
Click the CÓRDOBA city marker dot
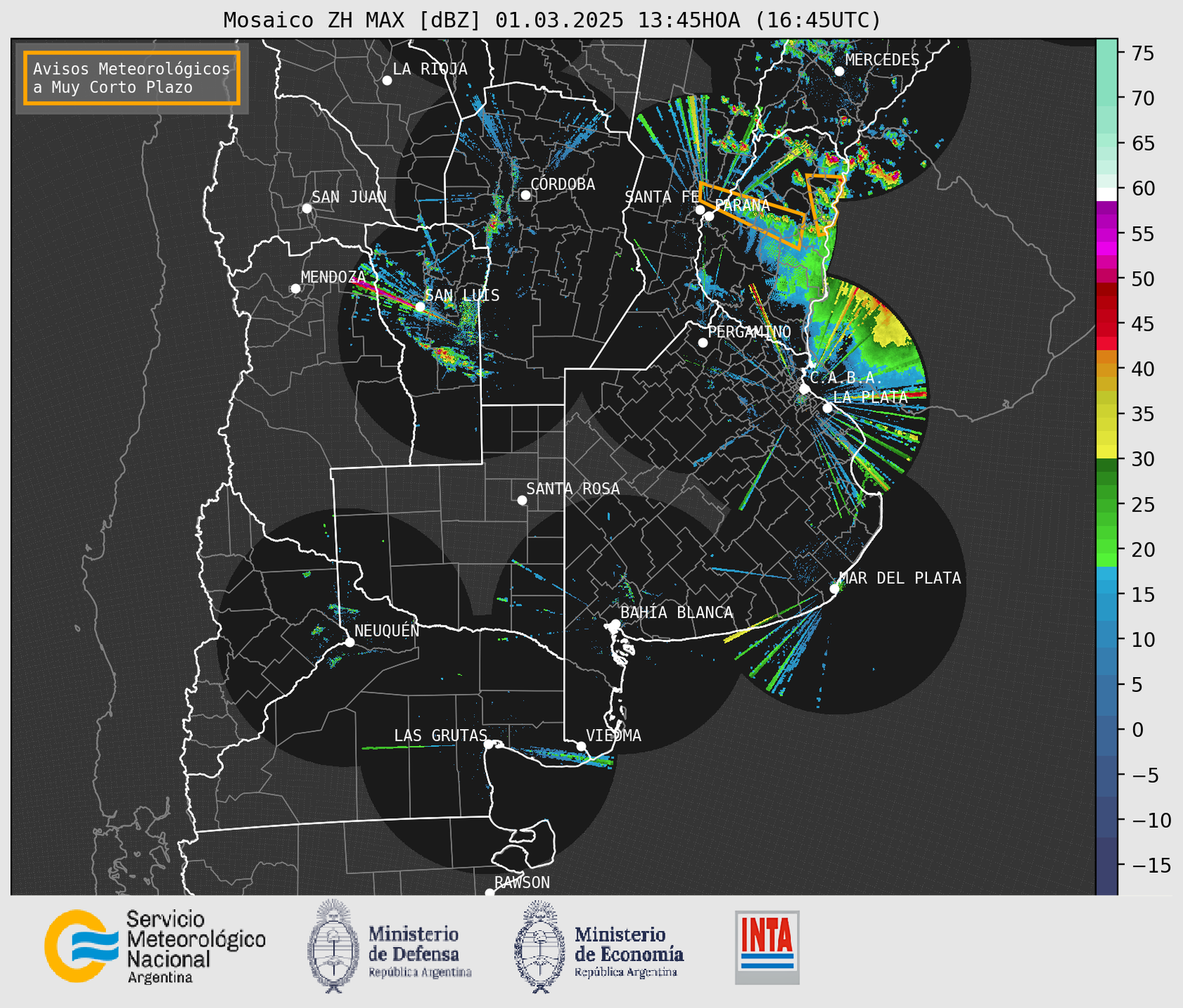point(525,195)
